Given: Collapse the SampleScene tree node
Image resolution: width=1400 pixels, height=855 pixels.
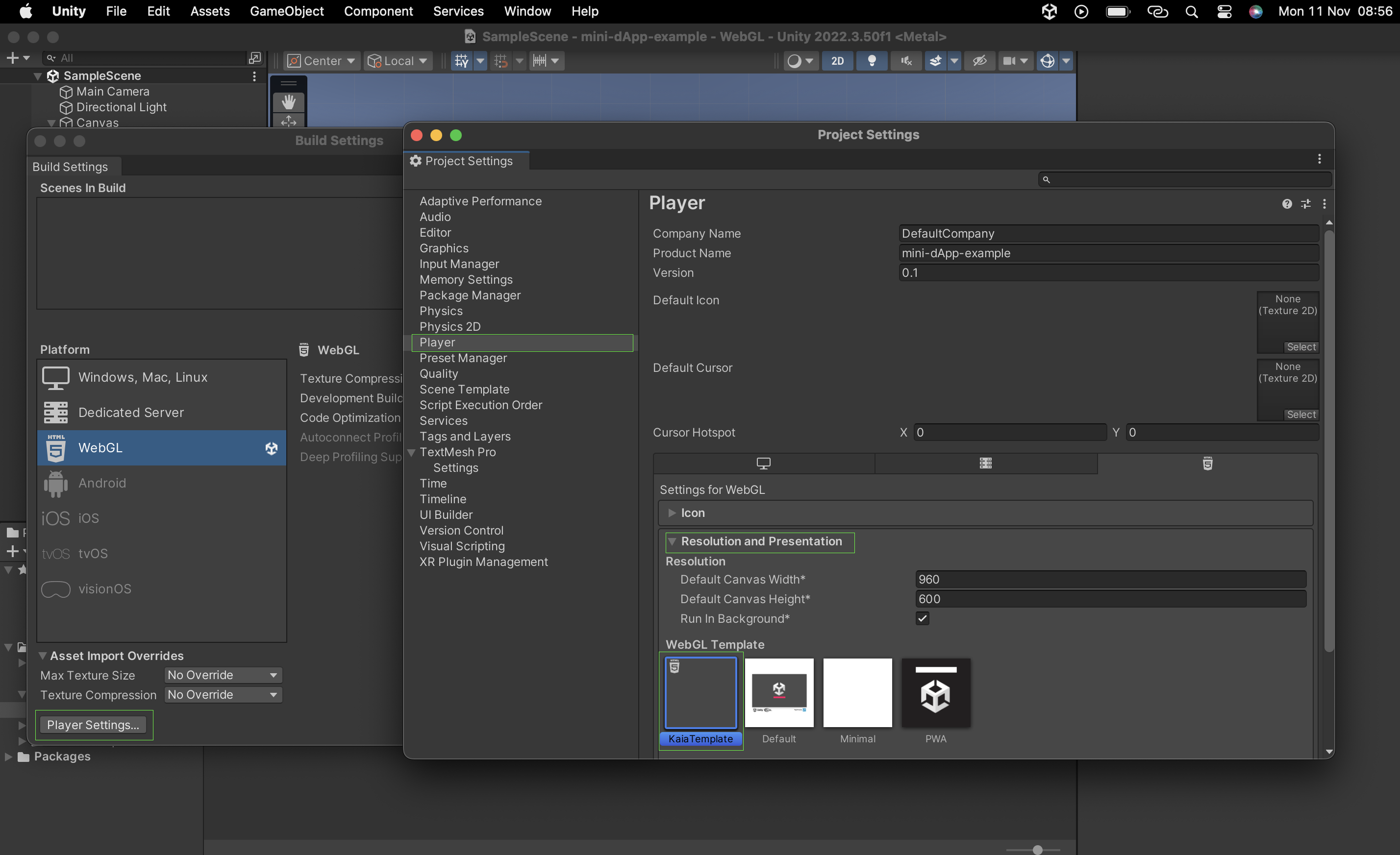Looking at the screenshot, I should click(x=37, y=76).
